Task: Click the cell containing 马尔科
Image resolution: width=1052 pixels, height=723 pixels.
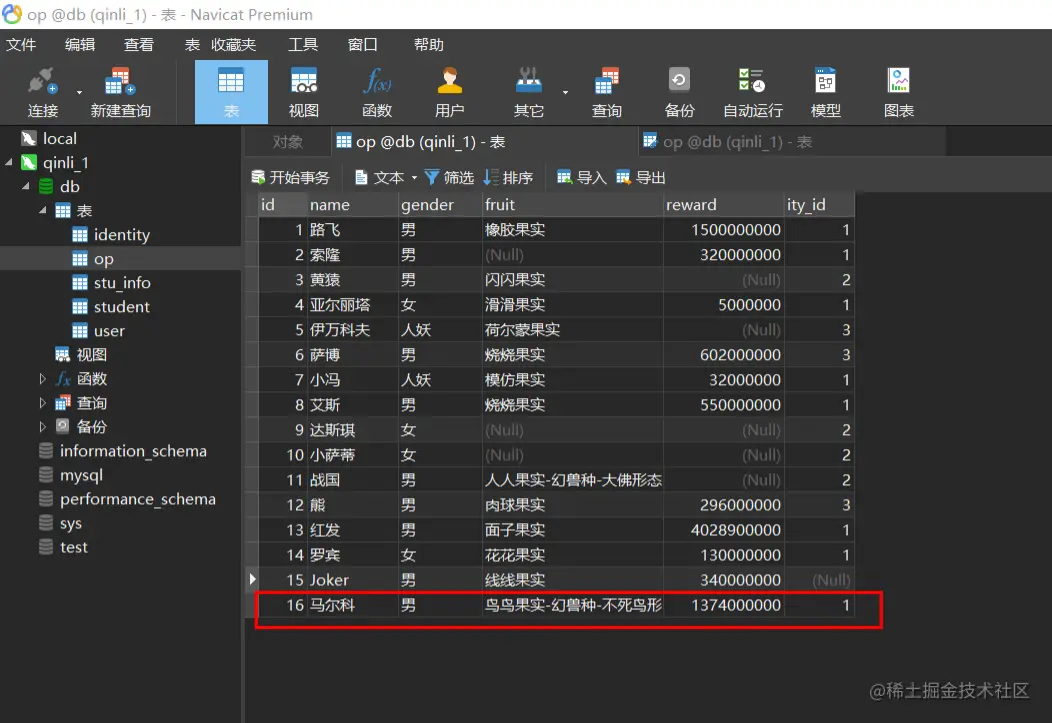Action: coord(352,605)
